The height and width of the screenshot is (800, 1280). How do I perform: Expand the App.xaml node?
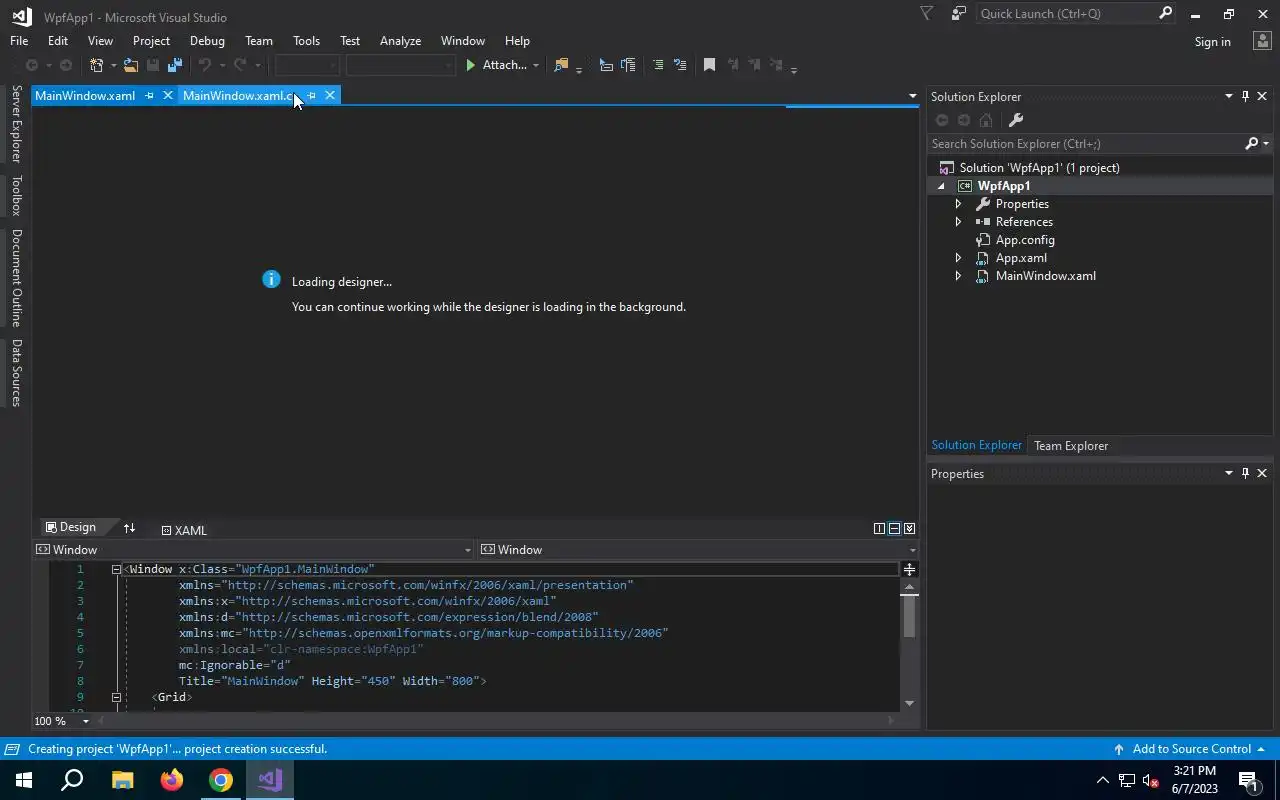pos(958,258)
